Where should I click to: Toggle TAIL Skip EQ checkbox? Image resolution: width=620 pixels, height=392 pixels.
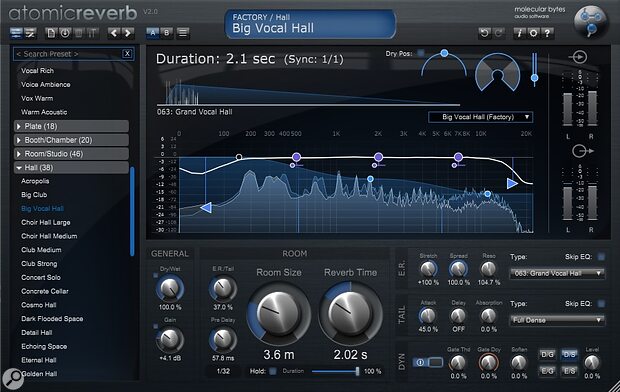click(601, 304)
